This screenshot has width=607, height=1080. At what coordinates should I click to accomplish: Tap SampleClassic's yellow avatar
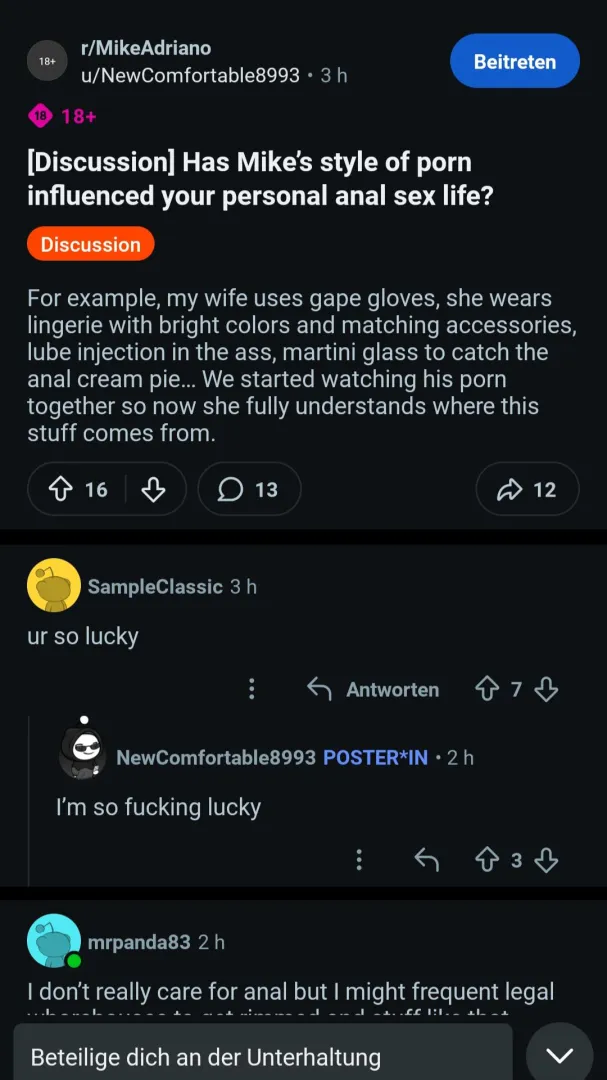[53, 585]
